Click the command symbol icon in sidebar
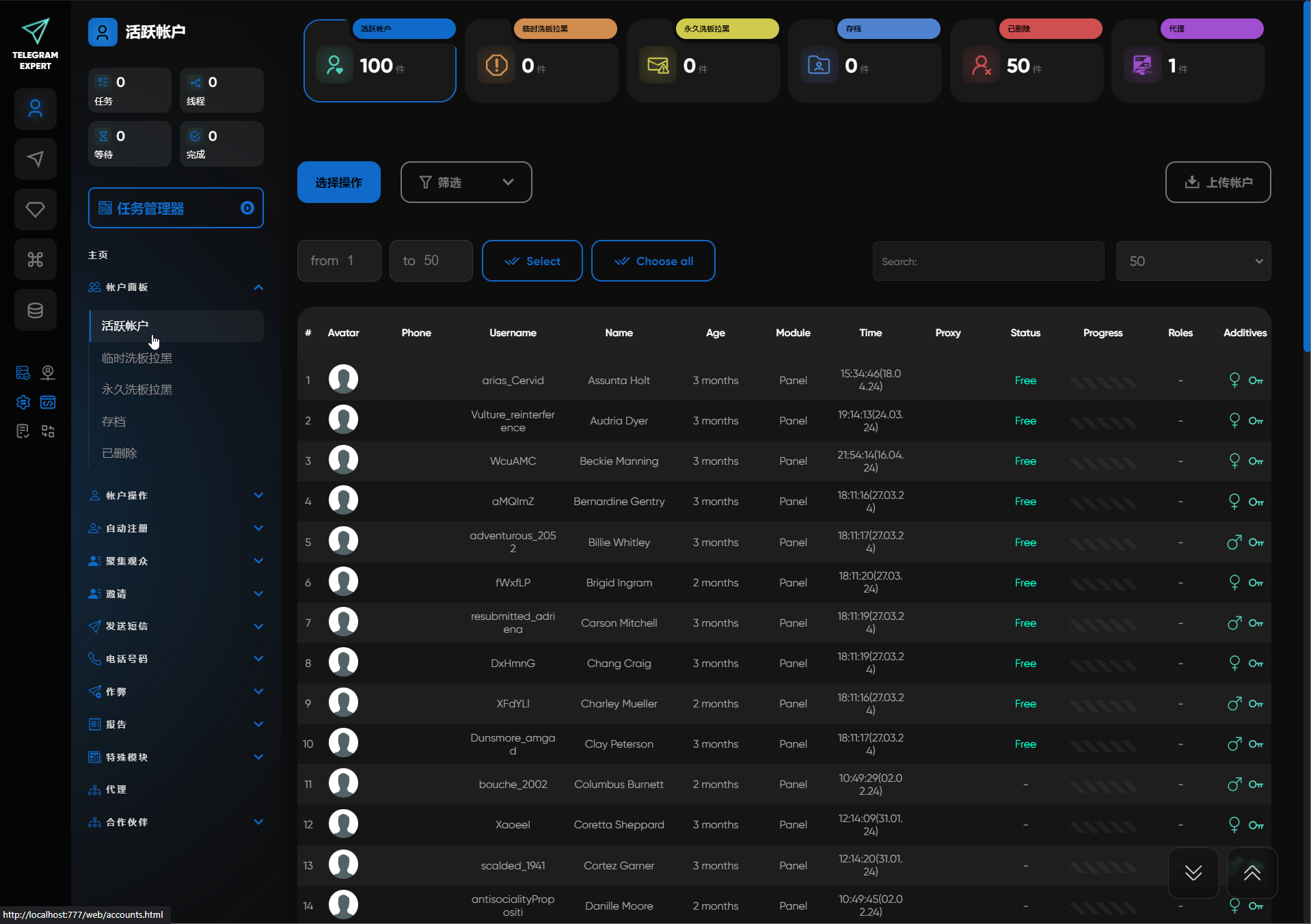The width and height of the screenshot is (1311, 924). tap(36, 260)
